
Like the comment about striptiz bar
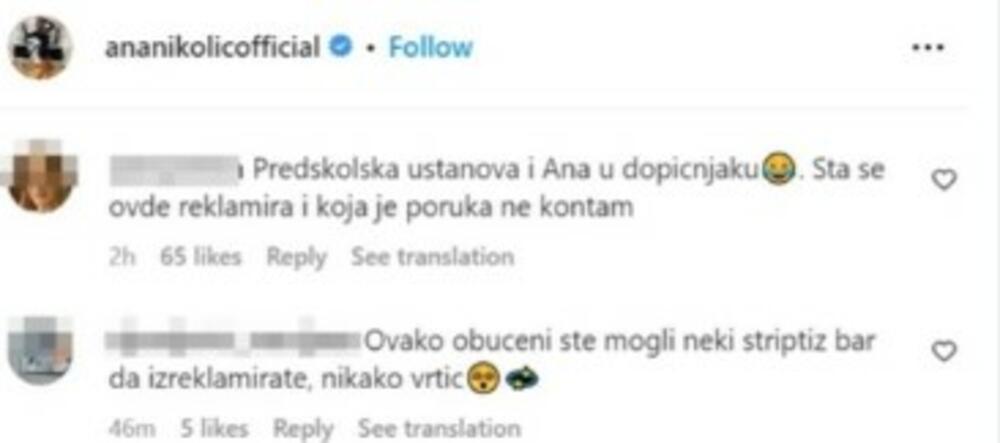[x=944, y=351]
